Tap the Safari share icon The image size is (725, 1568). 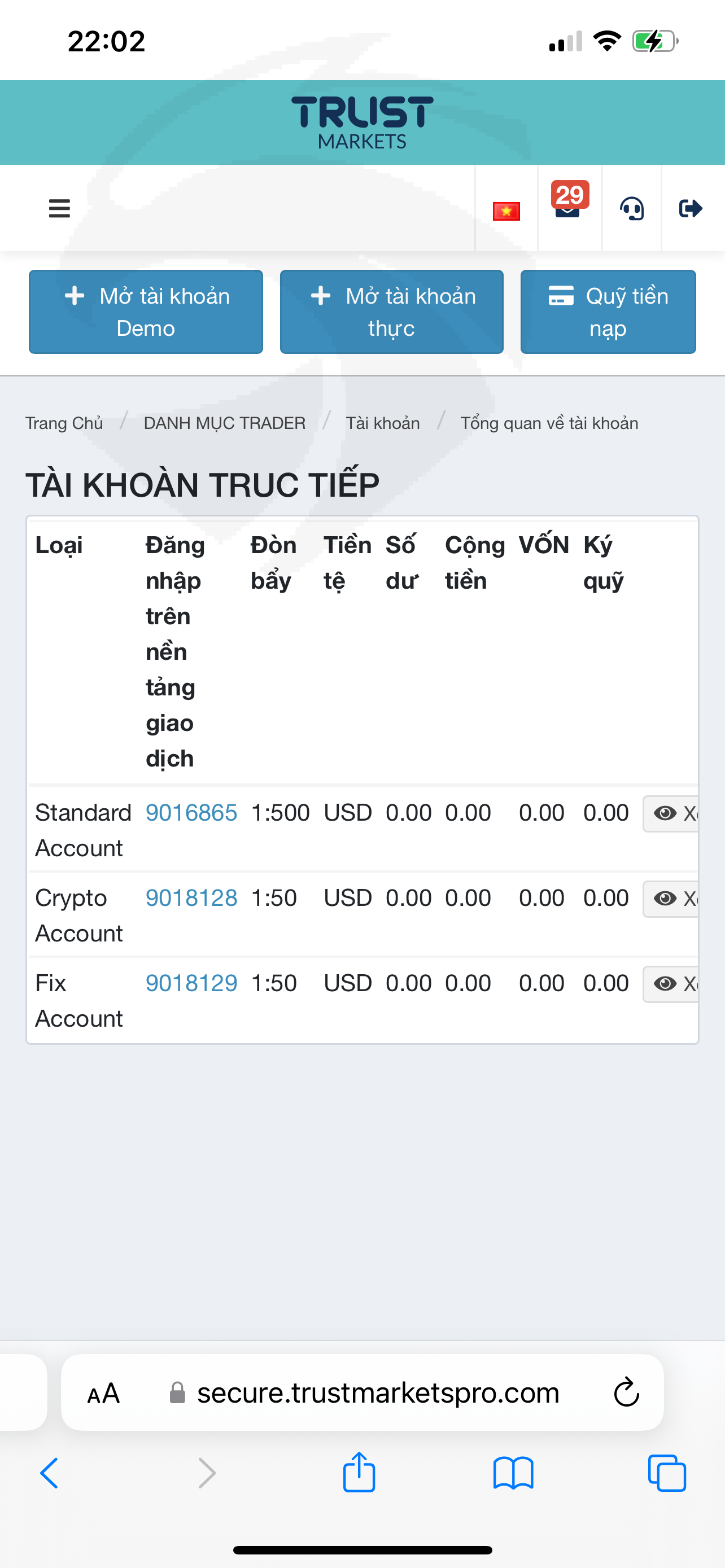tap(359, 1473)
